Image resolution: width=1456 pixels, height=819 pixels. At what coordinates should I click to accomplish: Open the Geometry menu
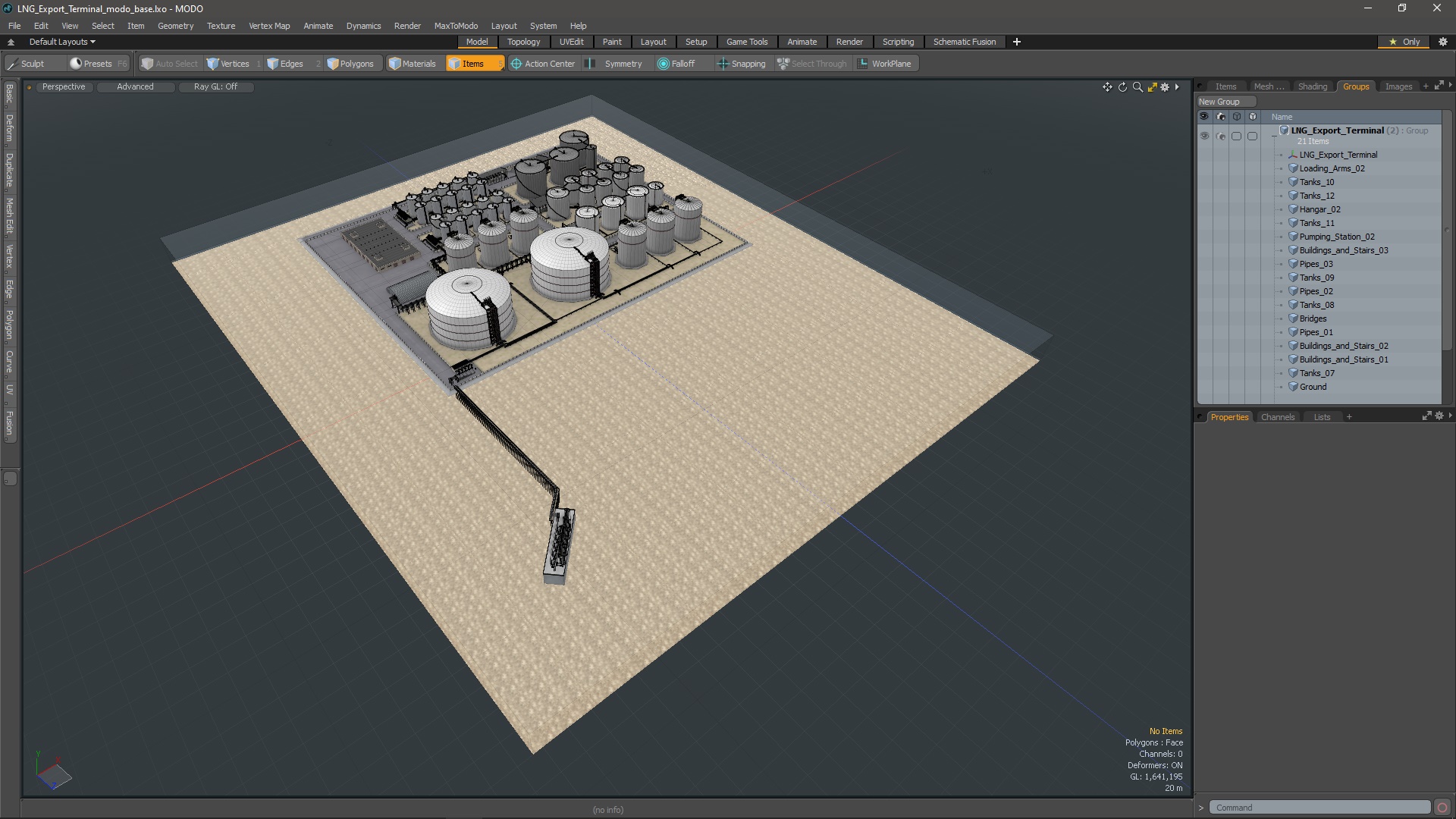click(x=175, y=26)
